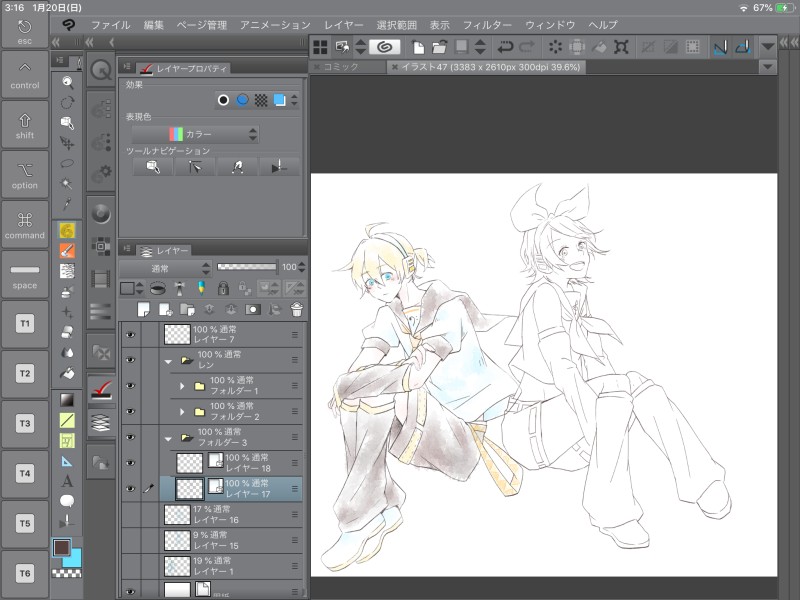Toggle visibility of レイヤー 18

click(130, 463)
